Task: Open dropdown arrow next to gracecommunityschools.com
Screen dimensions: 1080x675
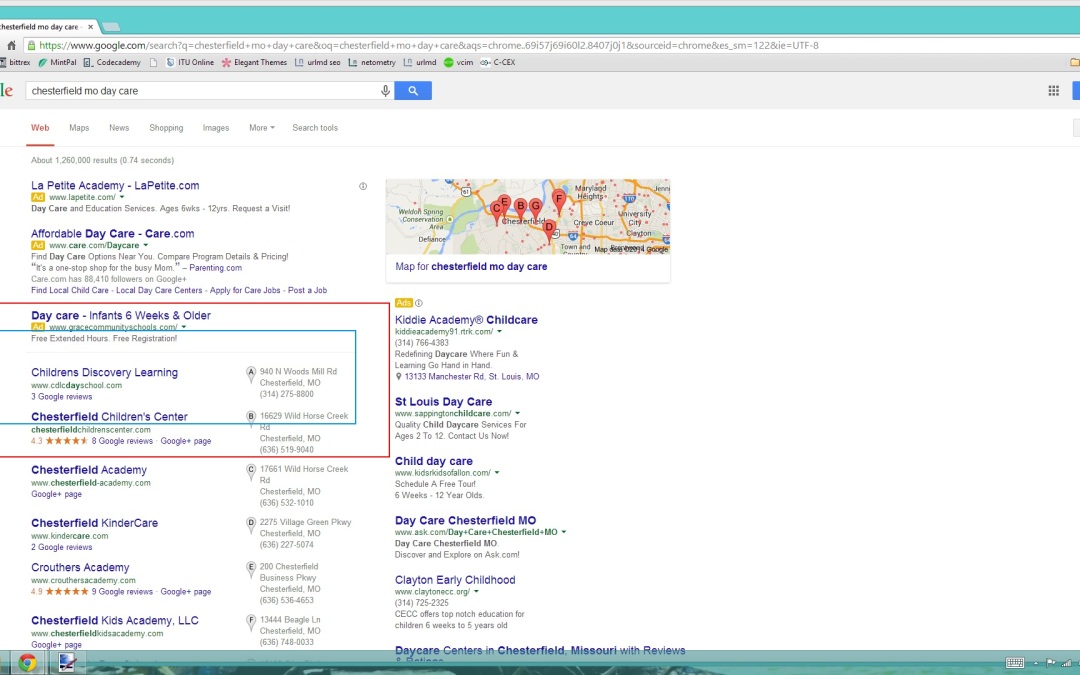Action: coord(184,327)
